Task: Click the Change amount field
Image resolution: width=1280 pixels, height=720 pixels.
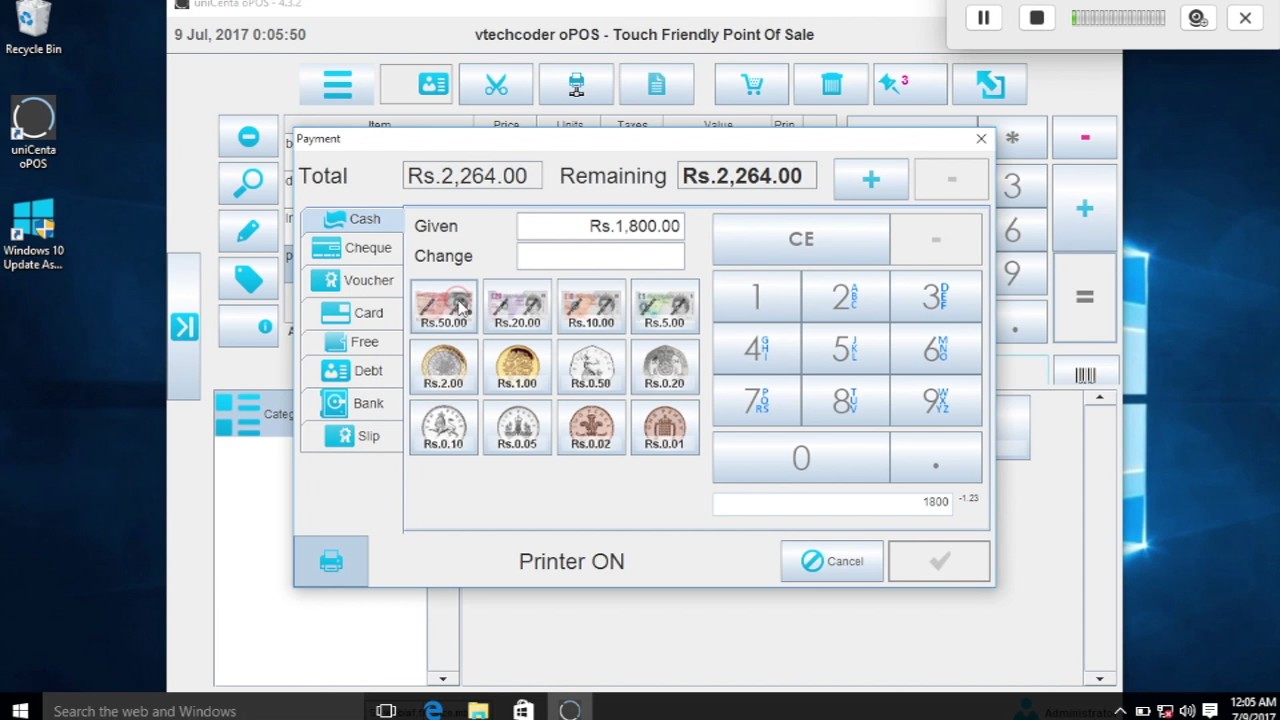Action: [601, 256]
